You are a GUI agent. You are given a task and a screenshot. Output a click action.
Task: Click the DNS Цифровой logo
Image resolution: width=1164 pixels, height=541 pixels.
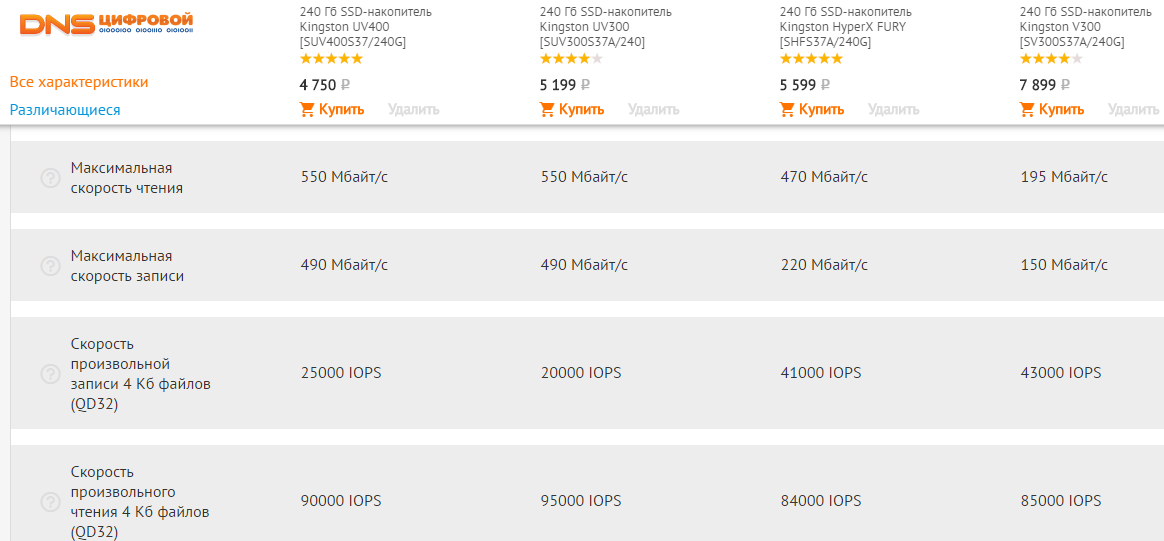point(107,24)
